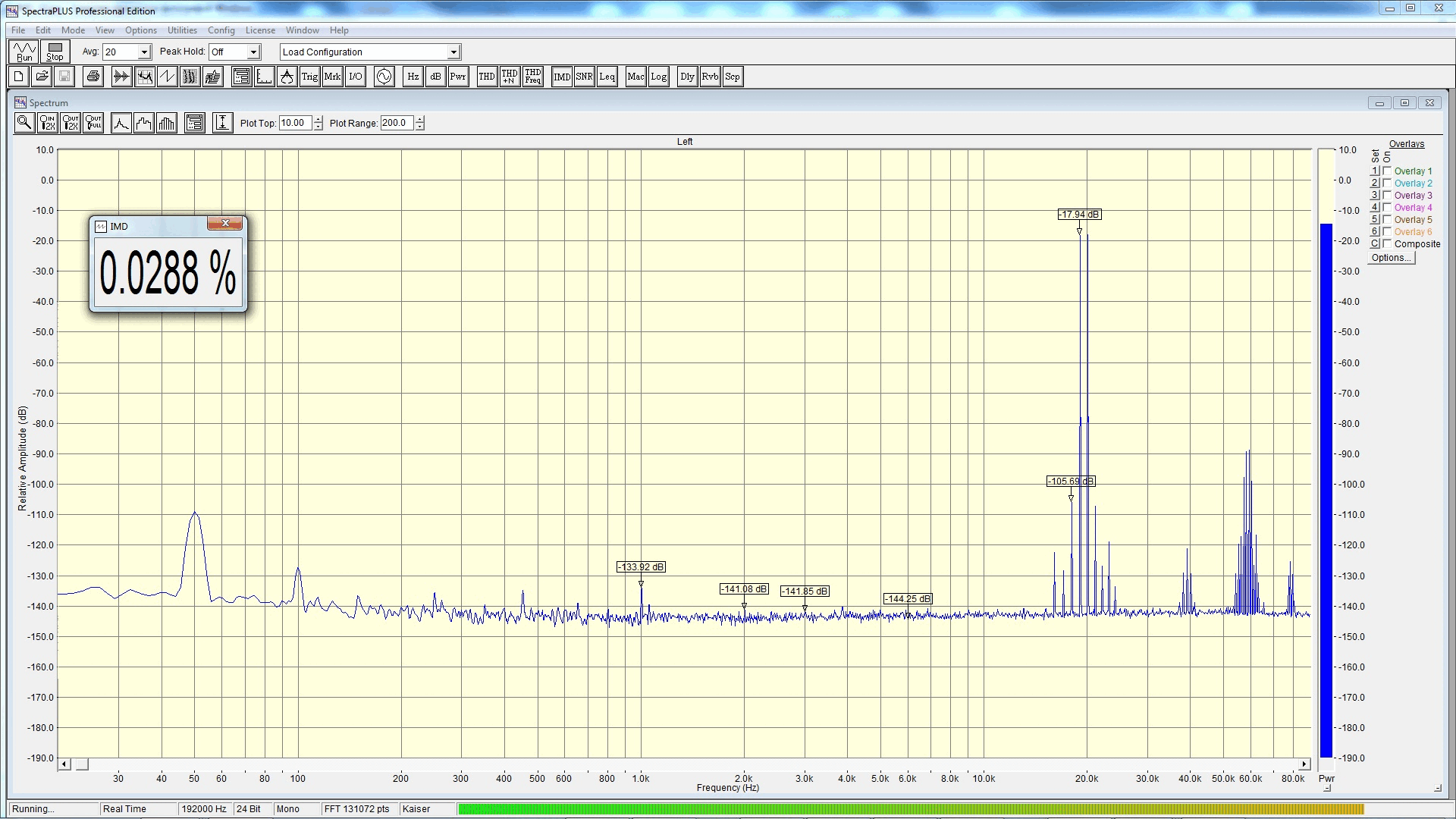
Task: Enable the Overlay 4 checkbox
Action: click(x=1387, y=208)
